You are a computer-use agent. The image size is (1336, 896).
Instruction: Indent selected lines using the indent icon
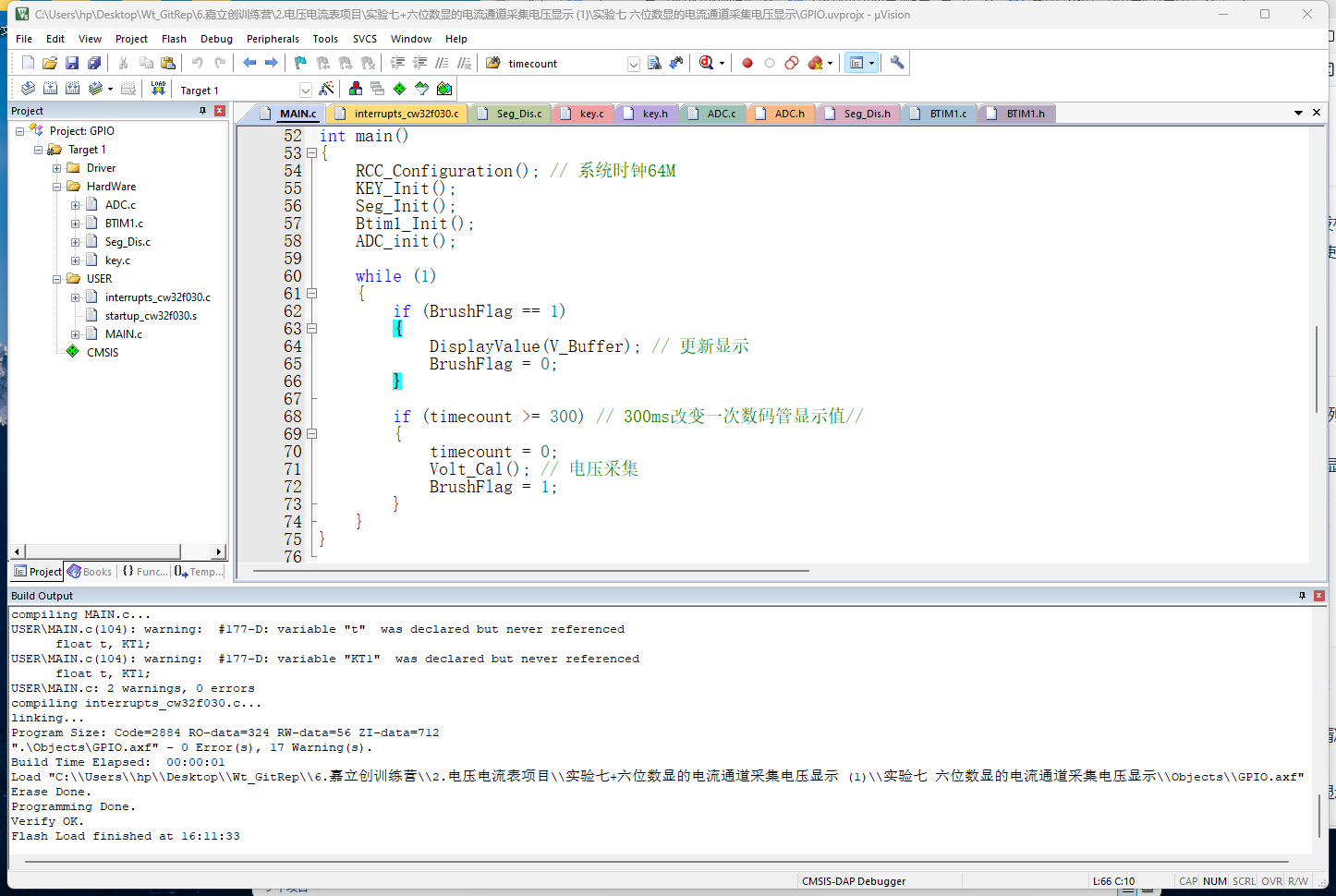coord(398,63)
